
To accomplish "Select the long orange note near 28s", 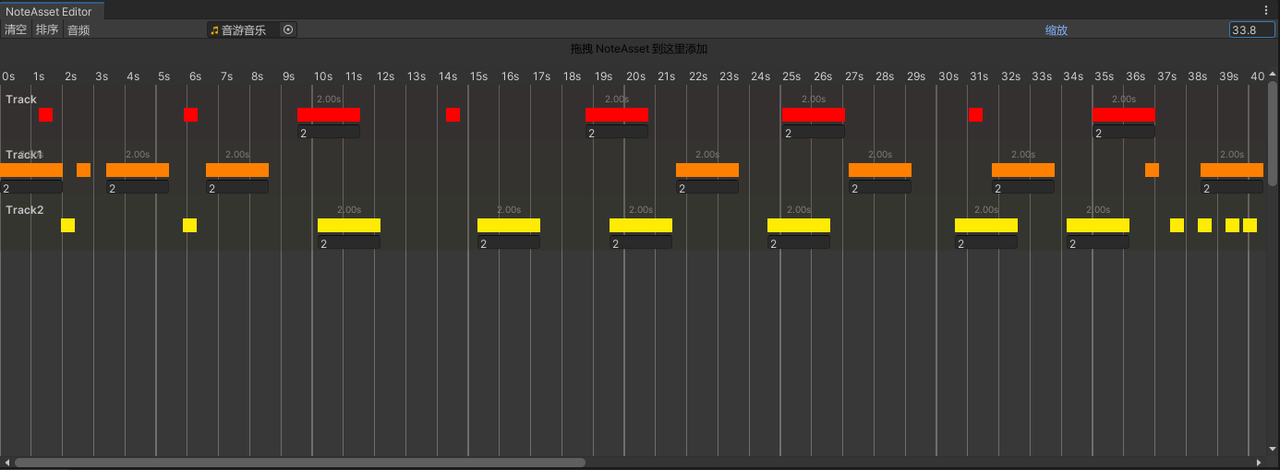I will click(x=880, y=170).
